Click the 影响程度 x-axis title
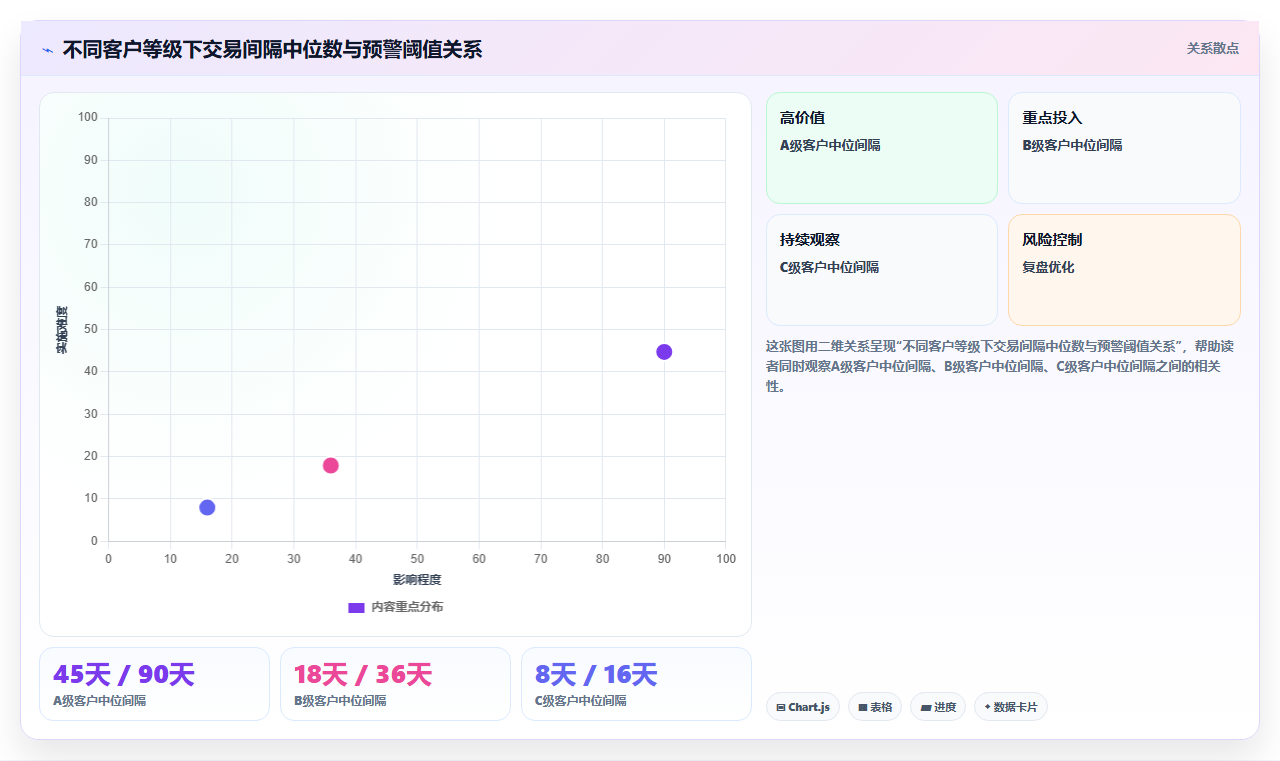This screenshot has width=1280, height=761. point(417,580)
